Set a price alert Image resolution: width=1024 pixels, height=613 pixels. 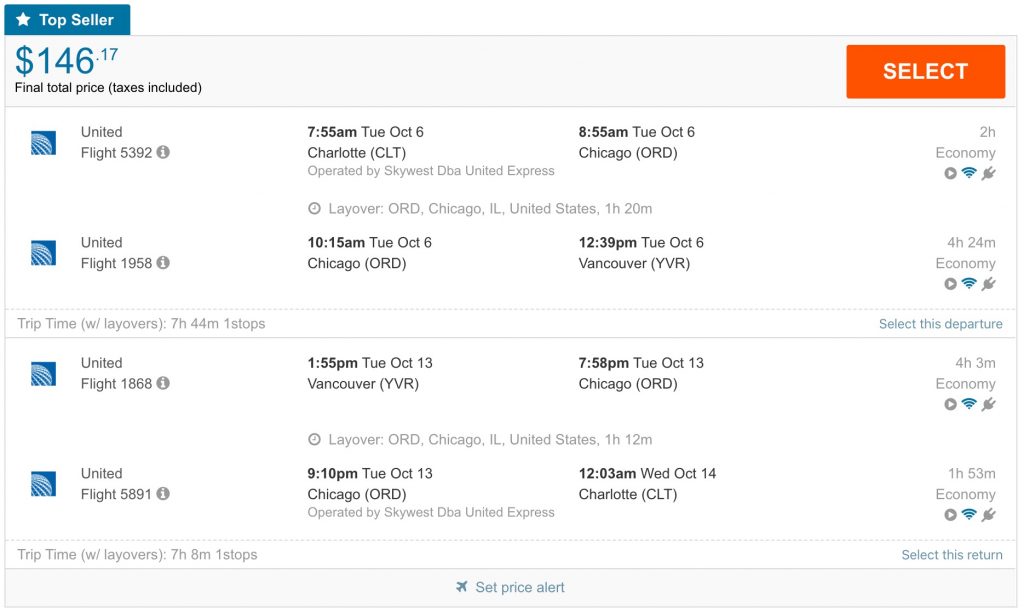point(519,587)
